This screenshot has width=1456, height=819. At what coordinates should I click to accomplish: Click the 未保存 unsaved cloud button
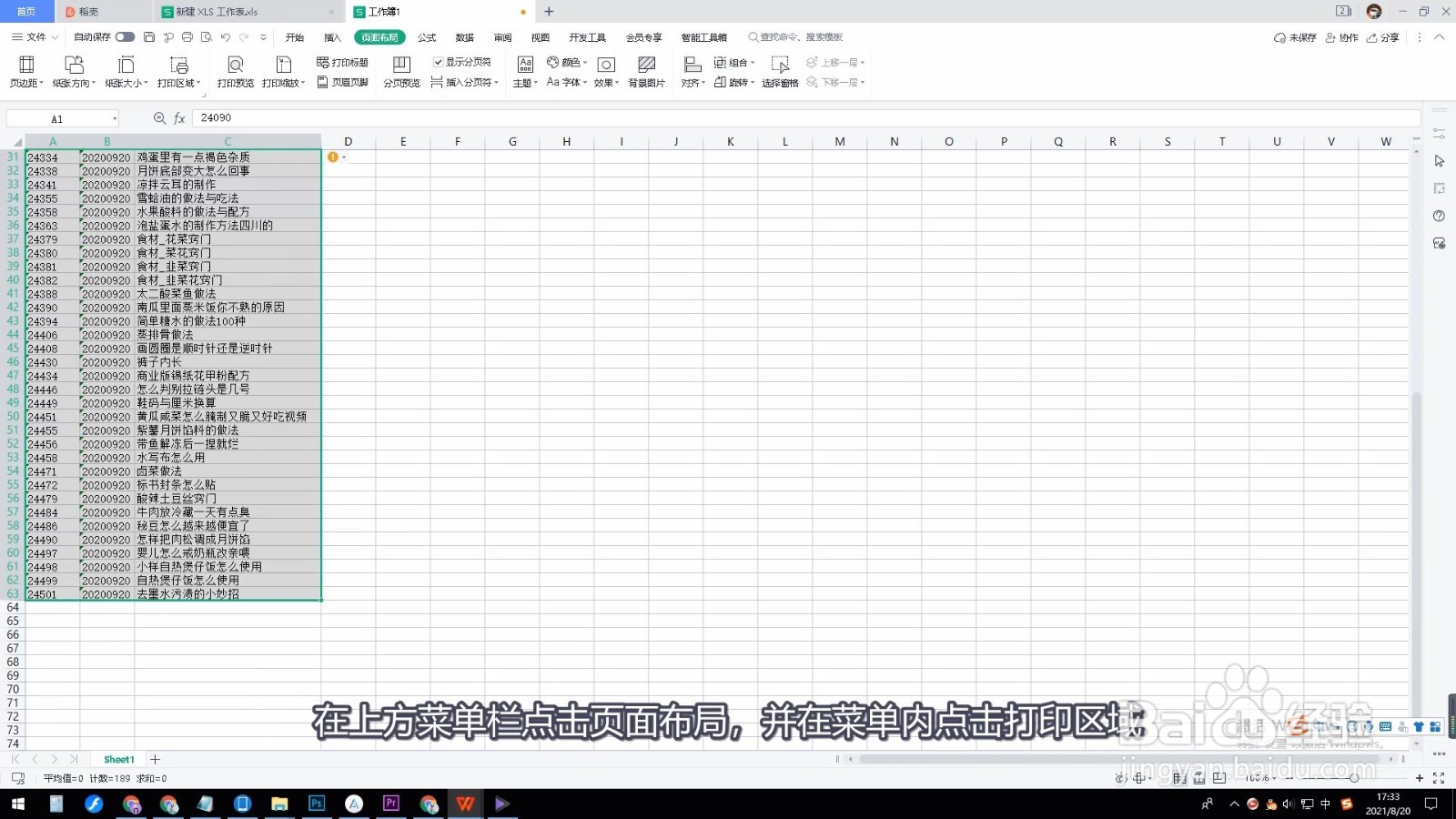1295,37
